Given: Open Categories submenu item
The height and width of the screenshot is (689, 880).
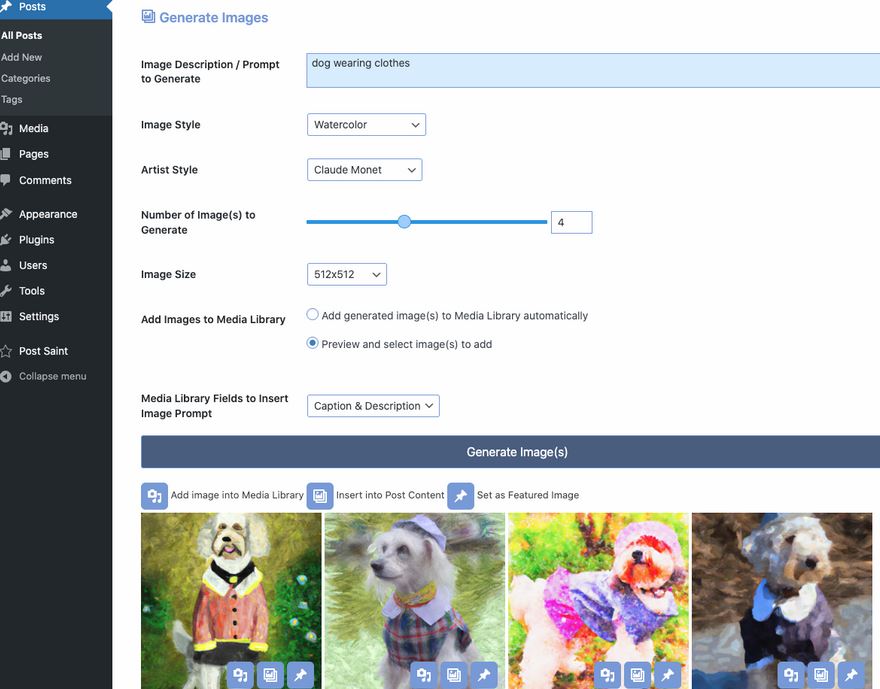Looking at the screenshot, I should pos(26,79).
